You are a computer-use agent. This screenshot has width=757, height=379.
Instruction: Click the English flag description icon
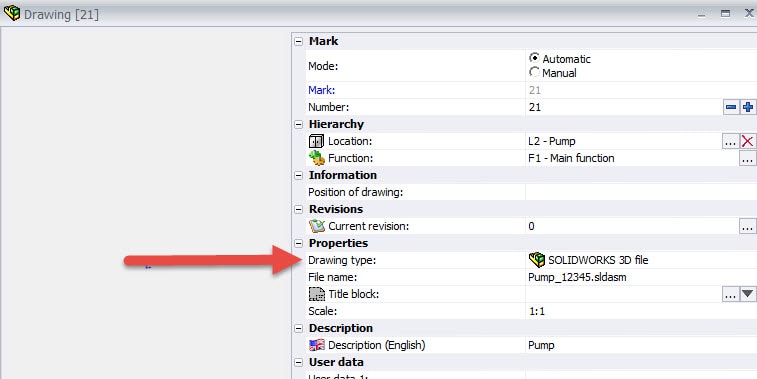317,345
